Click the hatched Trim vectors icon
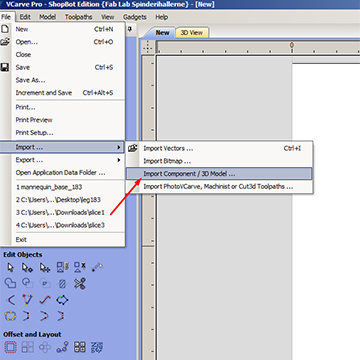This screenshot has height=360, width=360. pos(62,283)
